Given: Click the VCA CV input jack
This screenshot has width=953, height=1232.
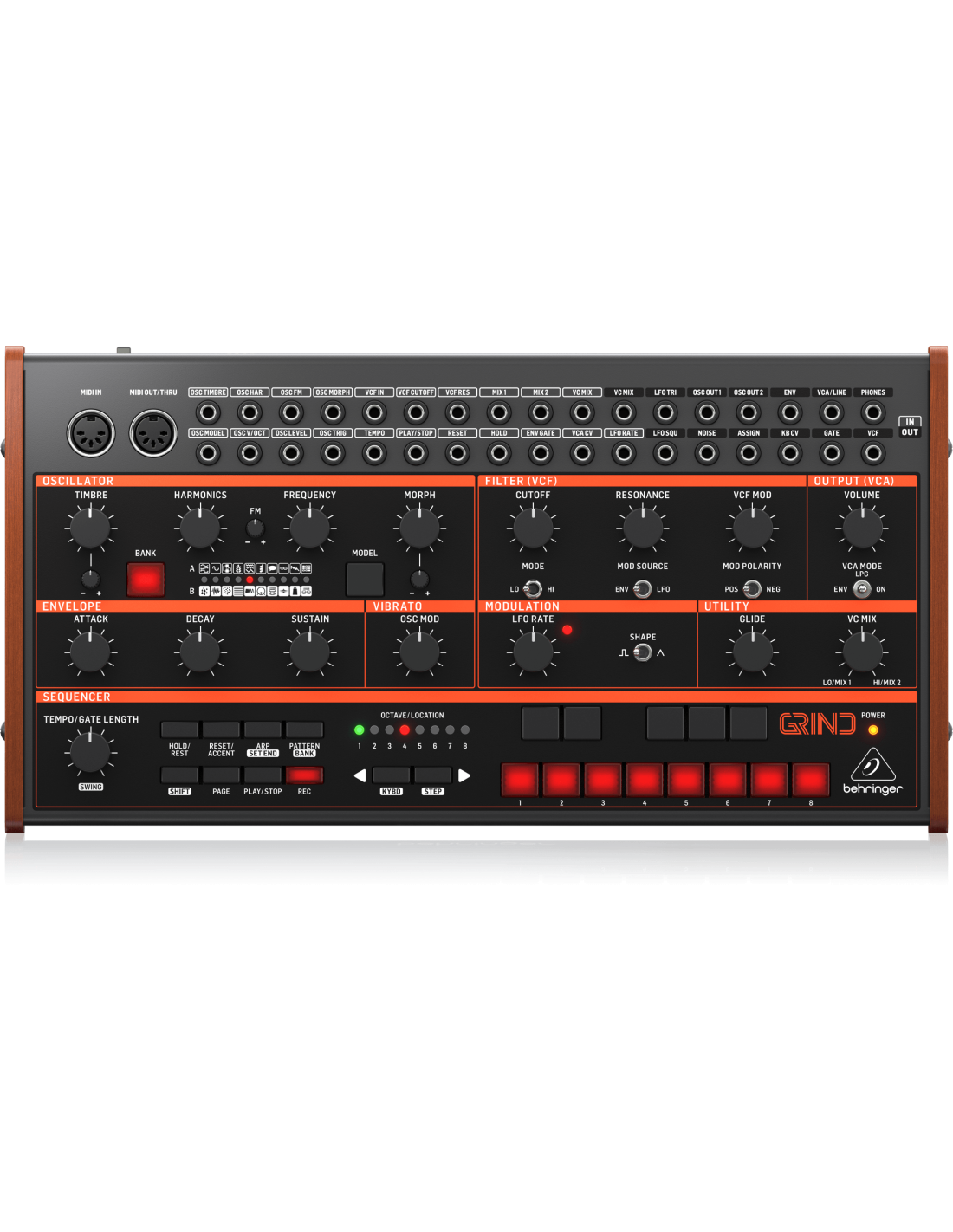Looking at the screenshot, I should (582, 452).
